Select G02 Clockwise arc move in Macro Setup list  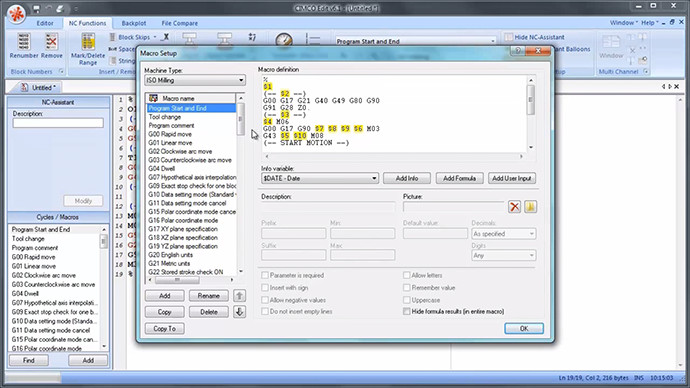tap(180, 151)
